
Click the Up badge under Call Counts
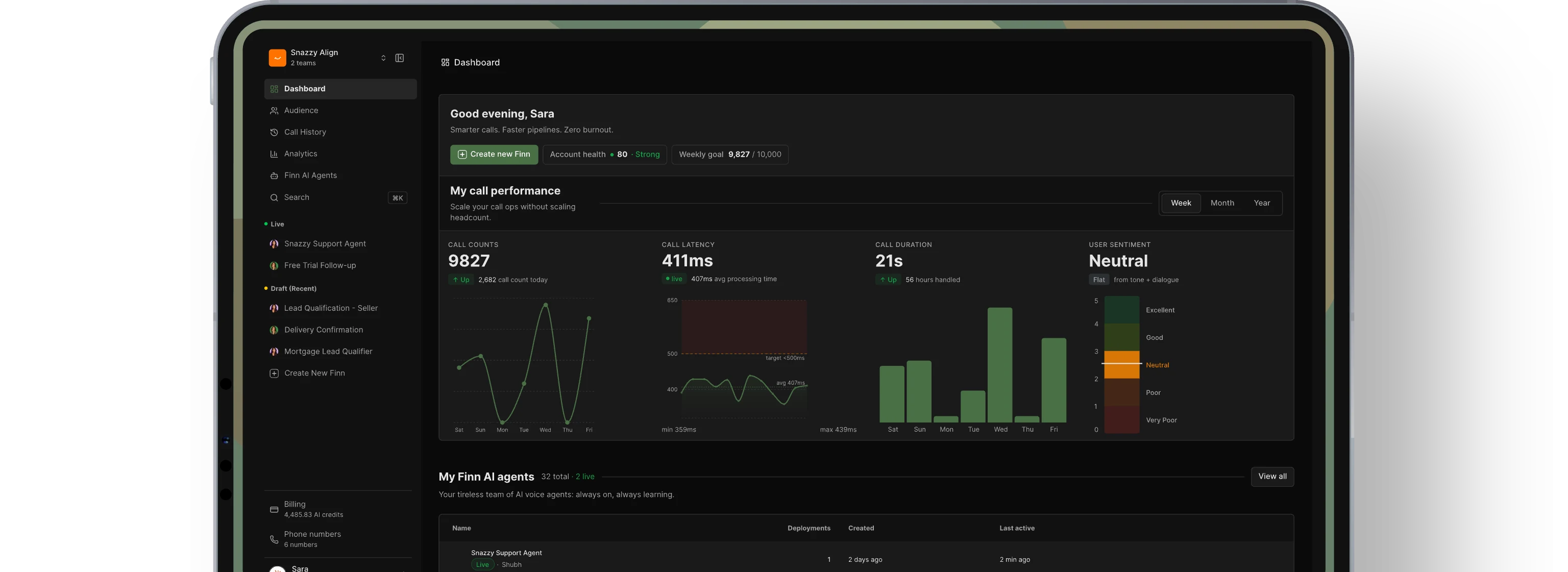(461, 280)
